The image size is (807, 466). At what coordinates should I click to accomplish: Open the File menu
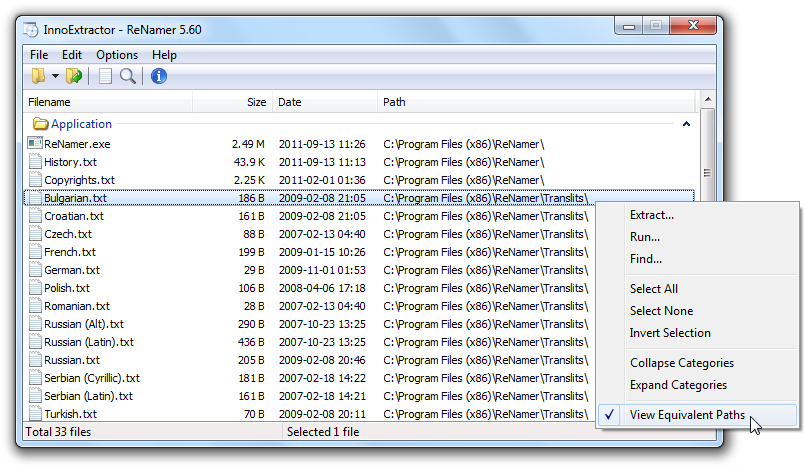click(x=39, y=55)
